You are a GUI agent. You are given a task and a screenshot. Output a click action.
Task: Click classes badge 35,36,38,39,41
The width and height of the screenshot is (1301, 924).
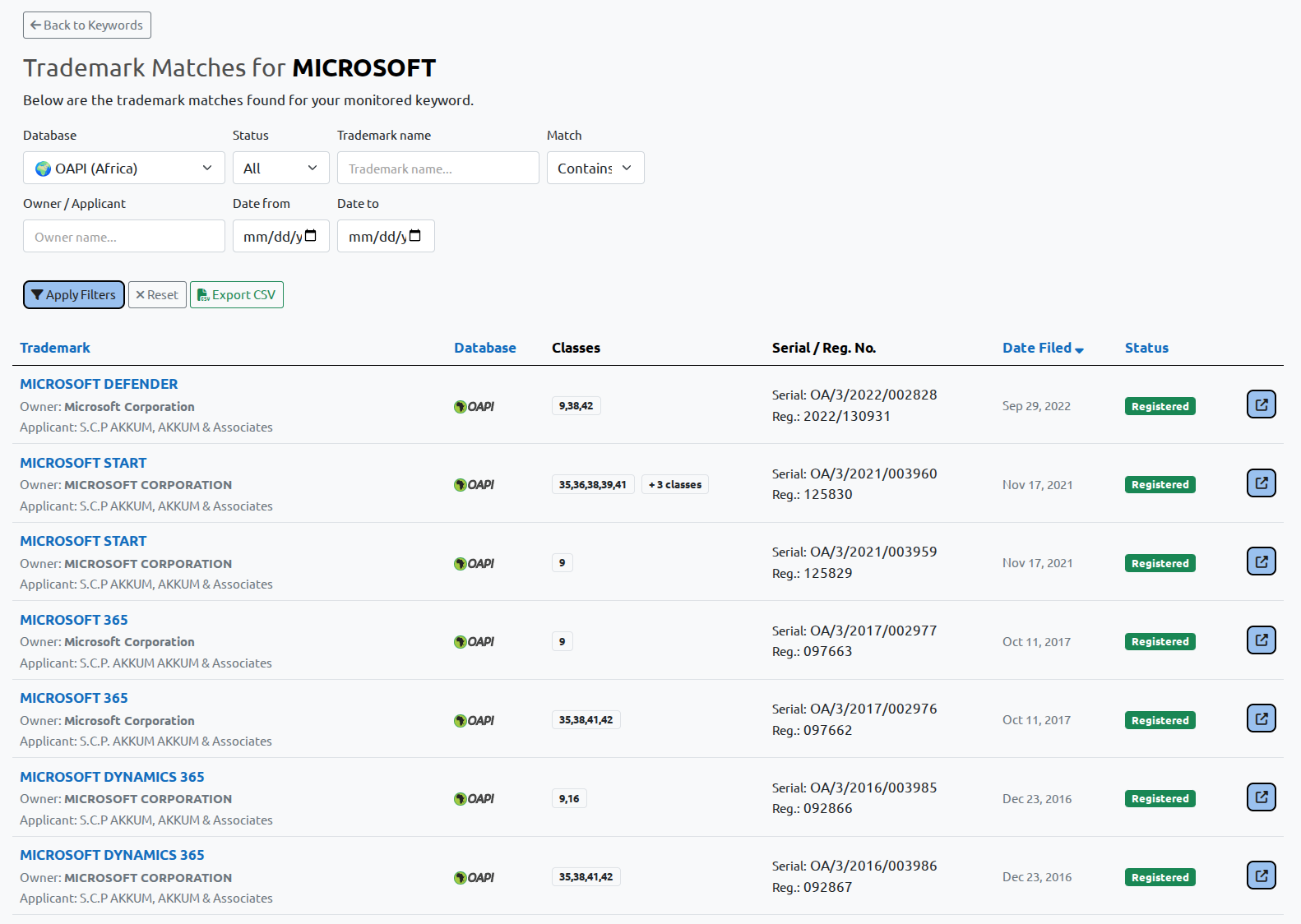(x=592, y=485)
